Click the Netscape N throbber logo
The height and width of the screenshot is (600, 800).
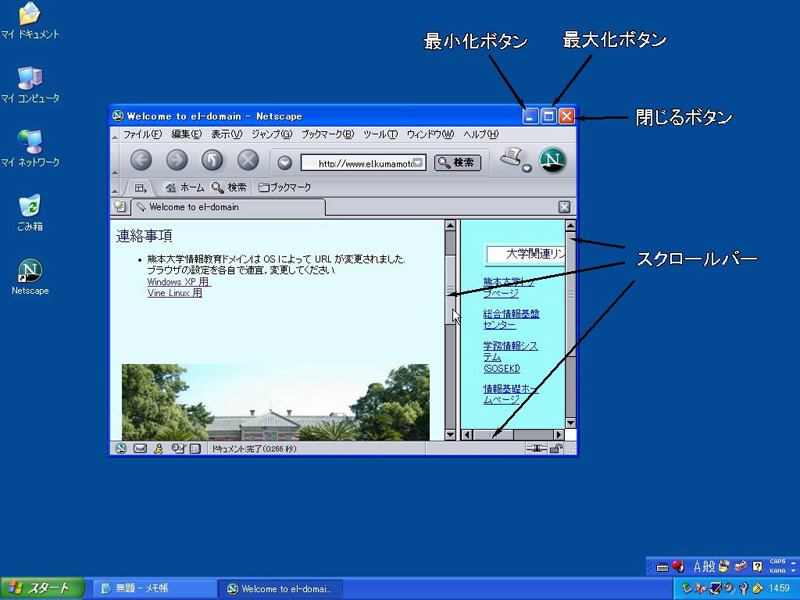tap(553, 160)
